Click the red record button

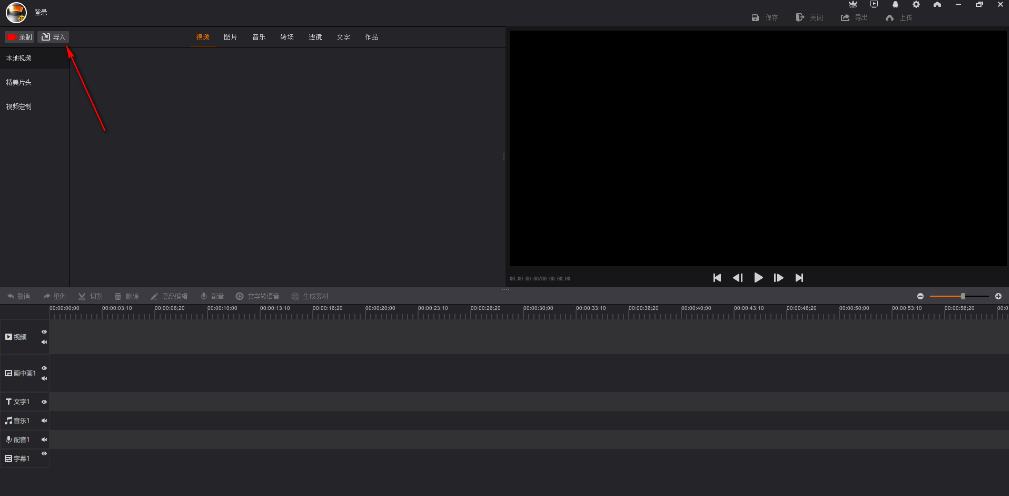19,37
